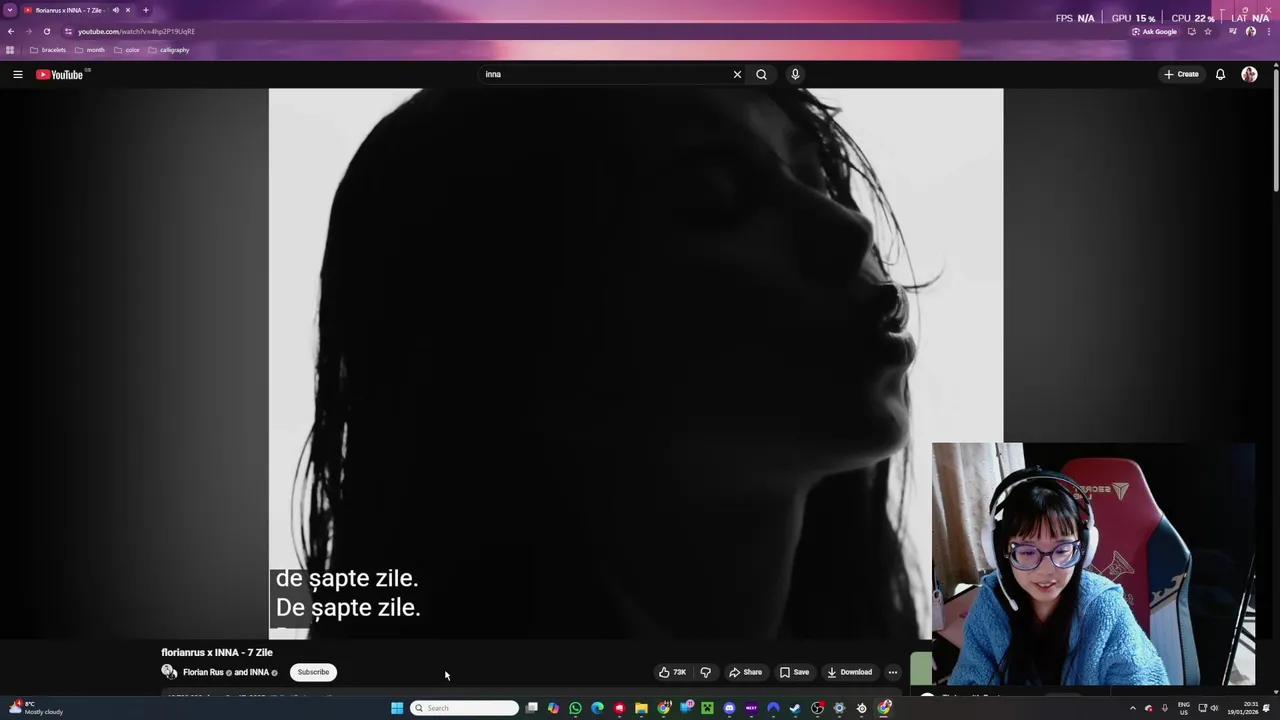Open WhatsApp from taskbar
Screen dimensions: 1280x720
(x=575, y=708)
